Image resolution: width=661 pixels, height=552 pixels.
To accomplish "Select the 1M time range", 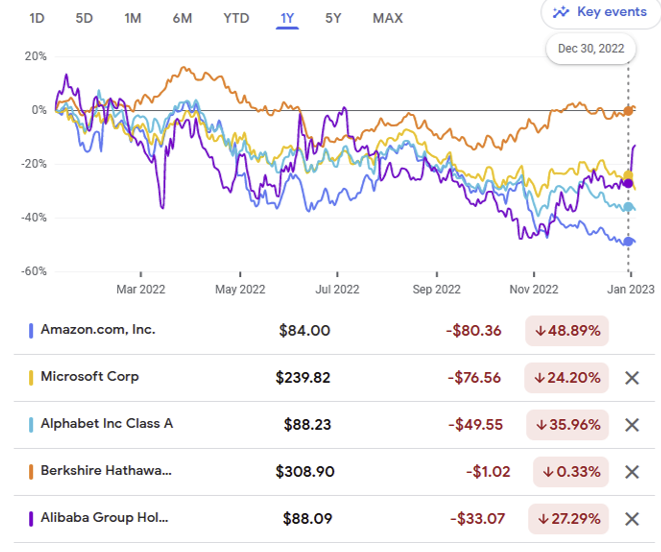I will click(132, 18).
